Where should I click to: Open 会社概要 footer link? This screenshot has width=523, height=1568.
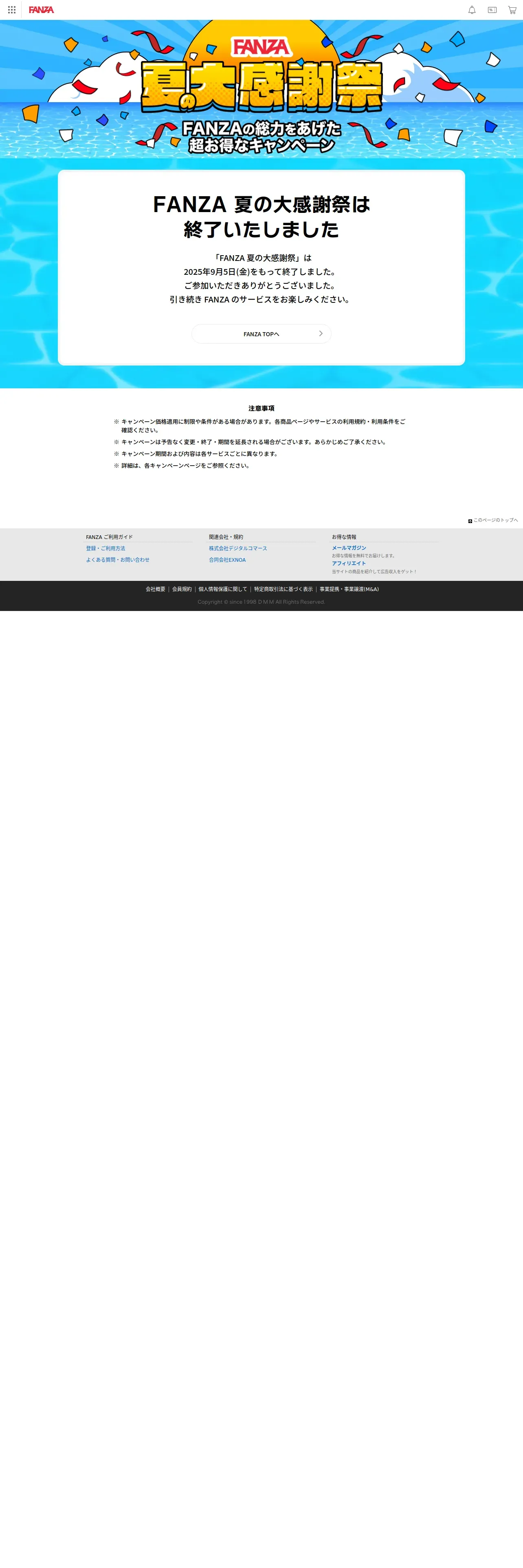click(x=155, y=589)
